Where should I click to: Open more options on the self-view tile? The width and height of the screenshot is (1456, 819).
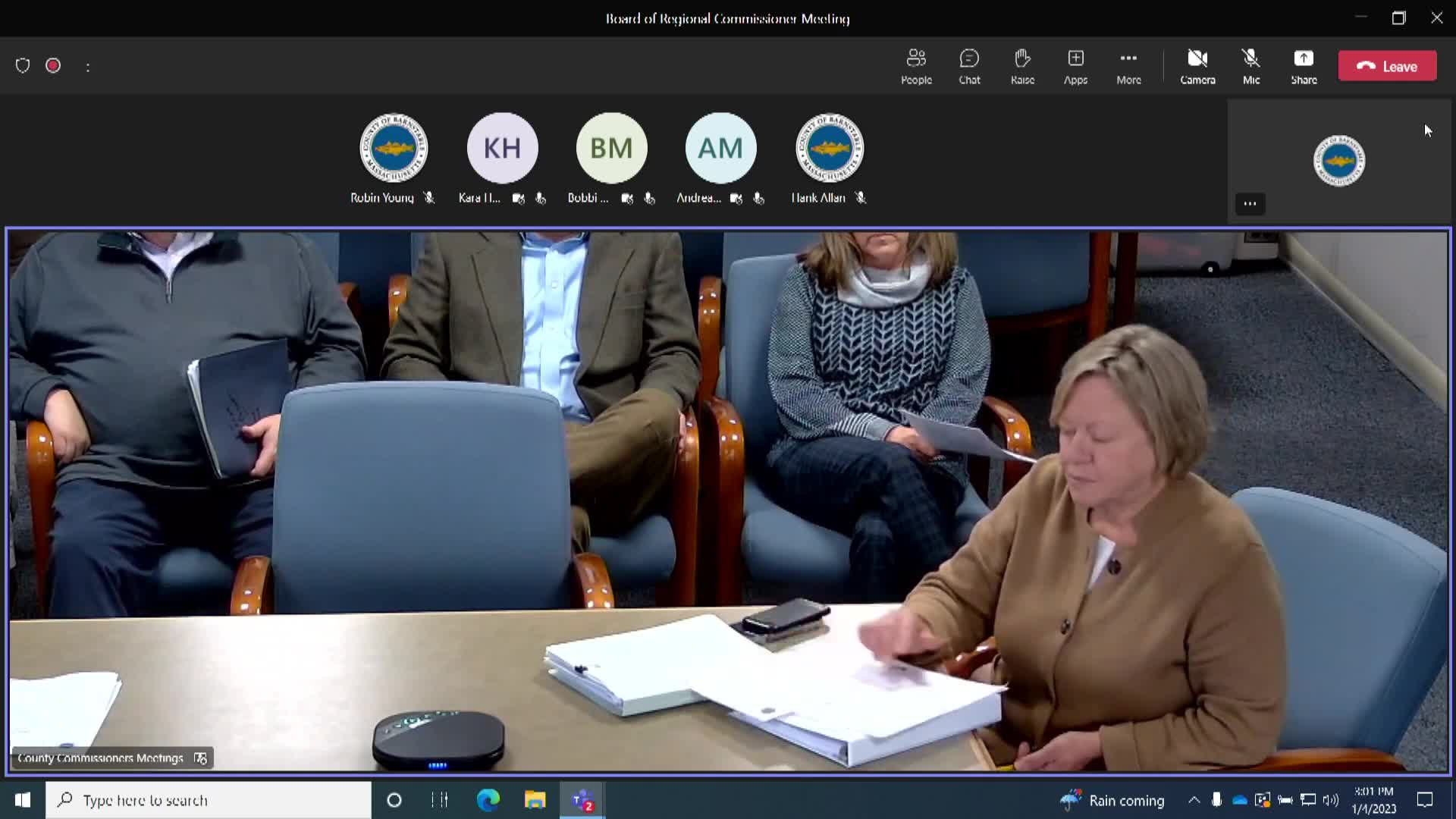[x=1250, y=203]
